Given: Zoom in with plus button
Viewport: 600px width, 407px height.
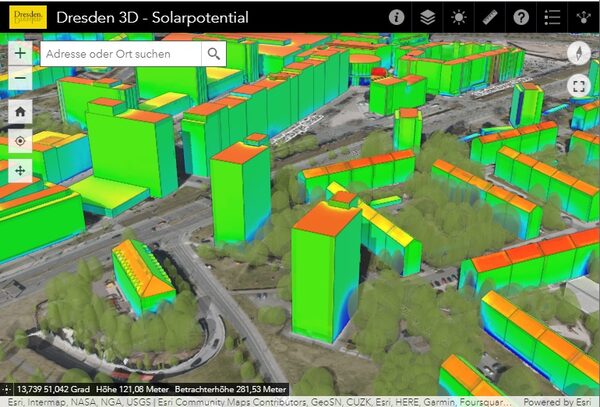Looking at the screenshot, I should 21,53.
